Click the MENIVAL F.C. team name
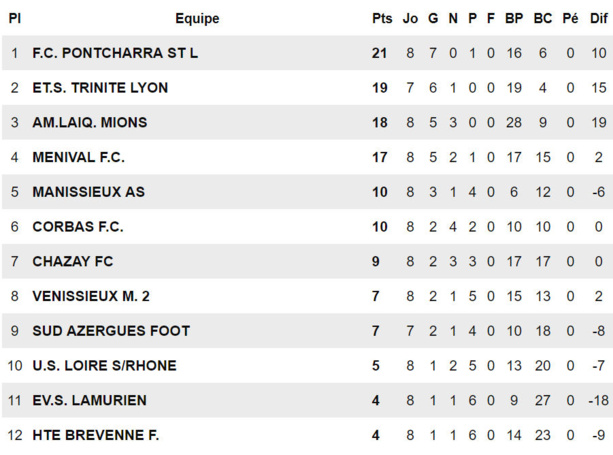Image resolution: width=613 pixels, height=455 pixels. [78, 157]
